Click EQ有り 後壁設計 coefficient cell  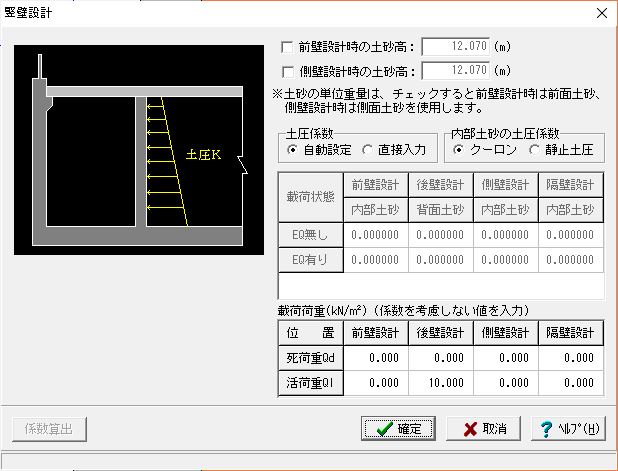(x=441, y=260)
